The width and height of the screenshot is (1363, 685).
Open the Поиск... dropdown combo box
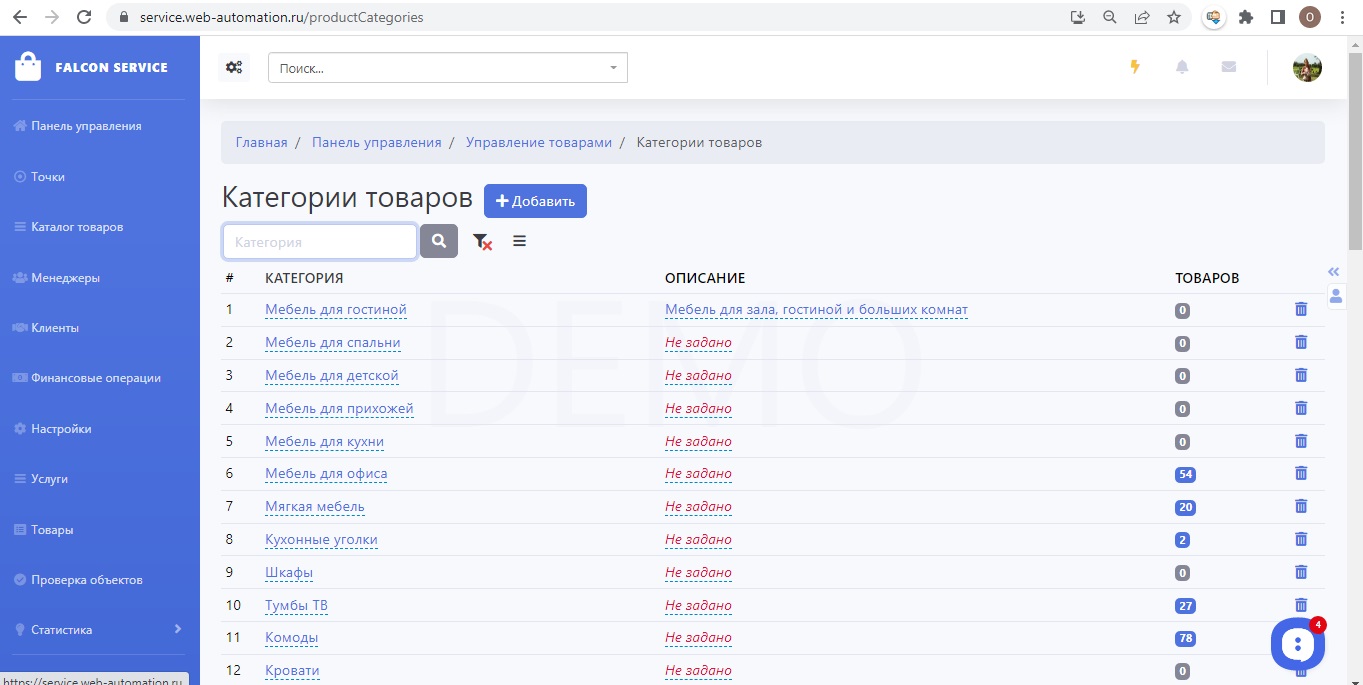pos(447,68)
